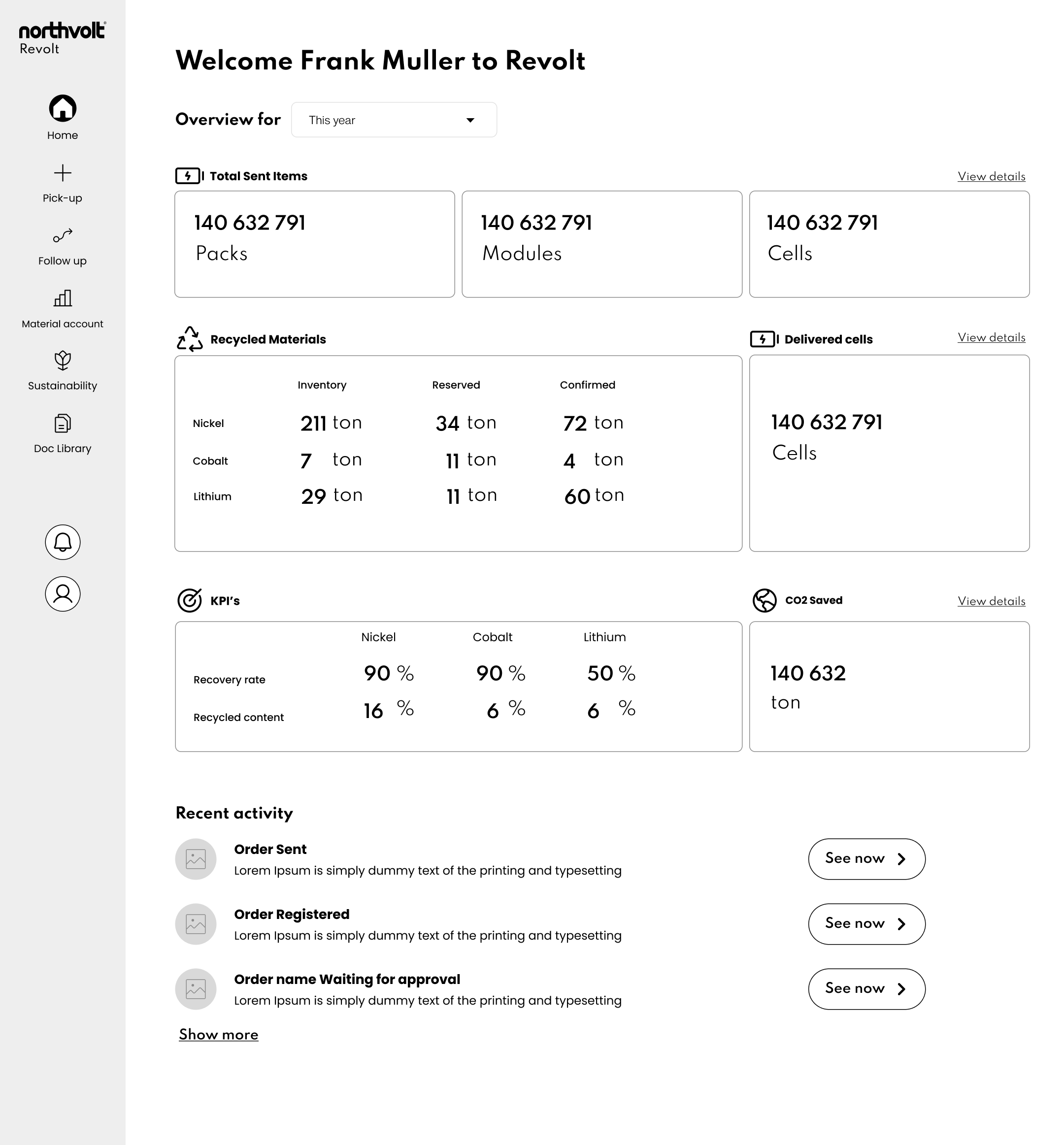This screenshot has height=1145, width=1064.
Task: Open user profile icon
Action: pos(63,594)
